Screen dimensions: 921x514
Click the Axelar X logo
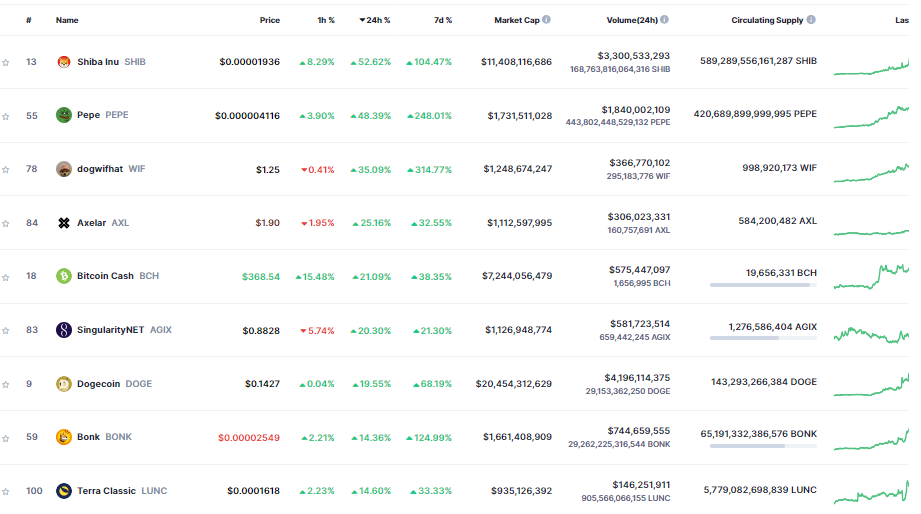(x=63, y=223)
